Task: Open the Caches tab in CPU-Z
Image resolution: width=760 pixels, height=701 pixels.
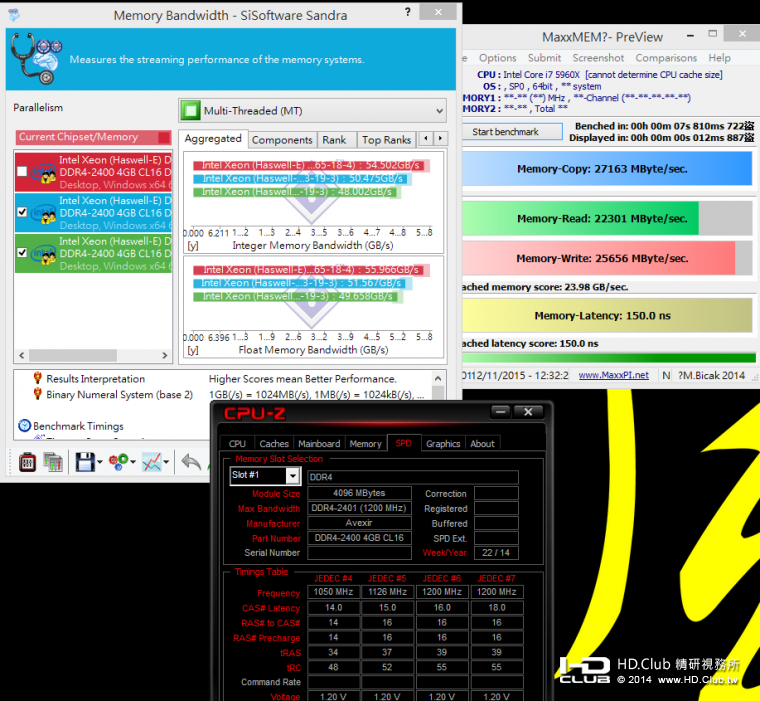Action: pos(274,444)
